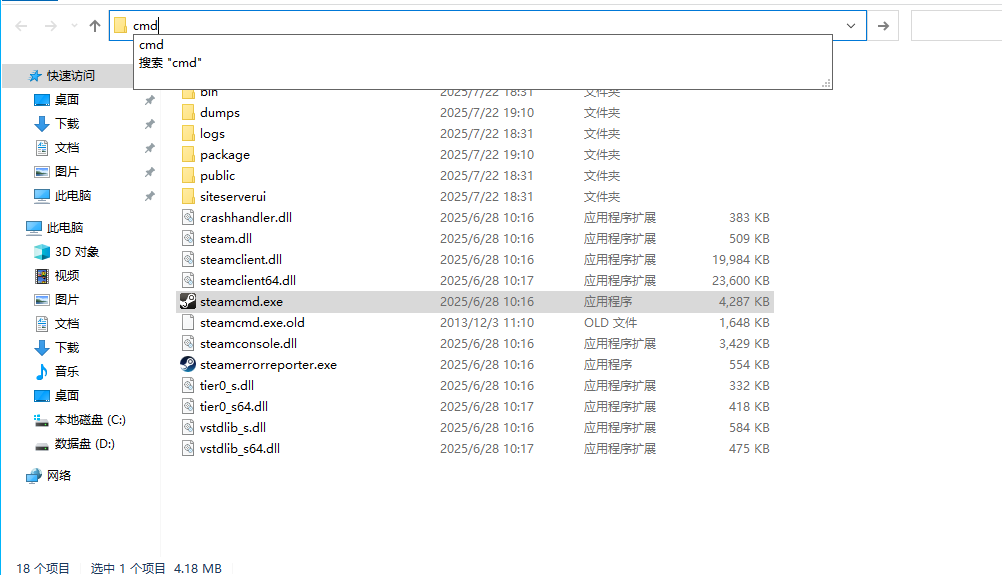This screenshot has height=575, width=1002.
Task: Click the OLD 文件 type cell
Action: [x=610, y=323]
